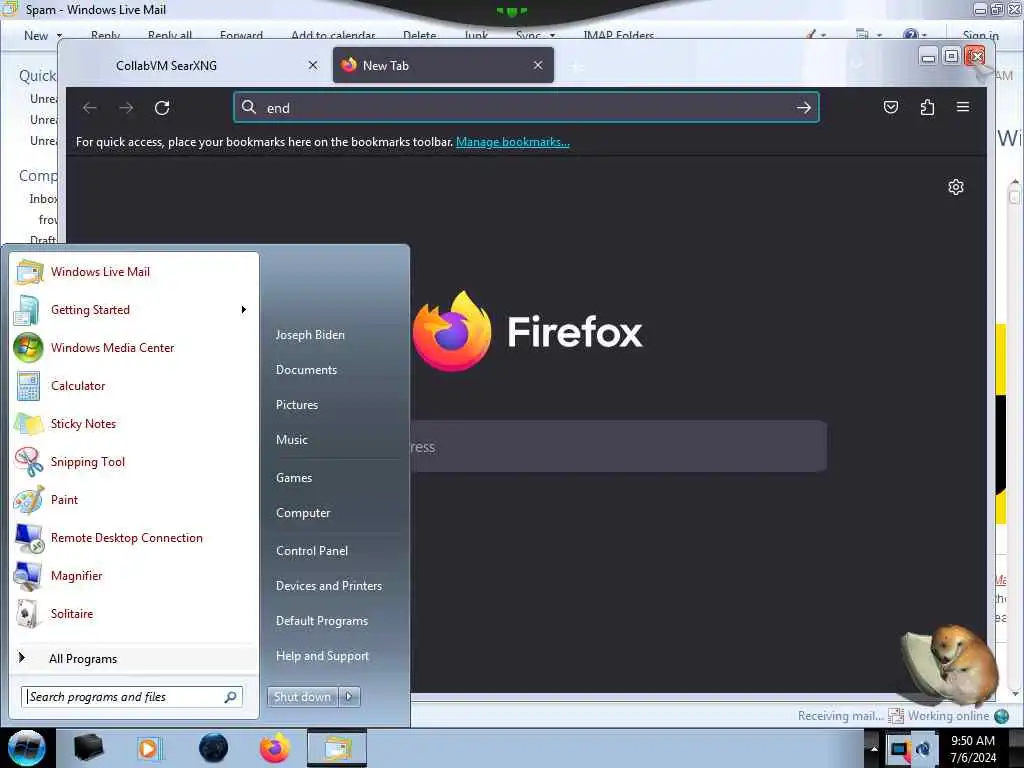Screen dimensions: 1024x768
Task: Open Devices and Printers
Action: pos(329,586)
